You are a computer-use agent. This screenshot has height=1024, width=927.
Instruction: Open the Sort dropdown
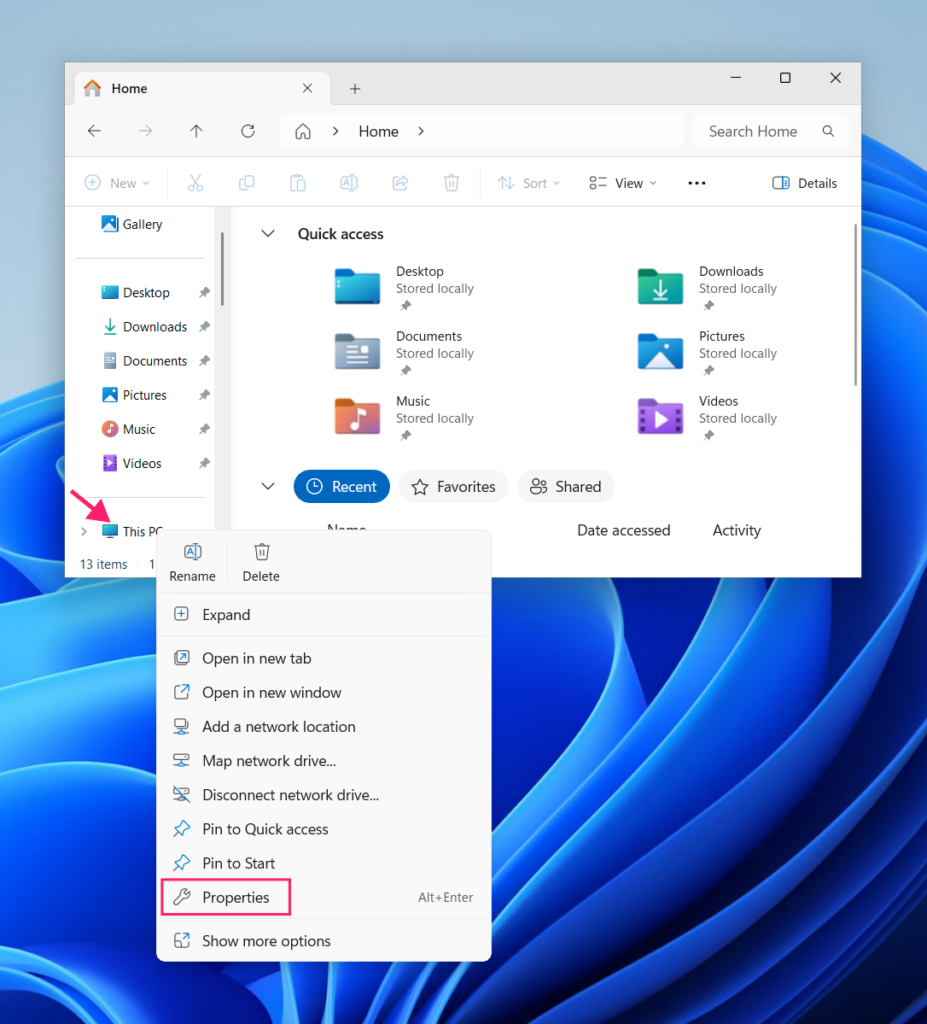529,183
